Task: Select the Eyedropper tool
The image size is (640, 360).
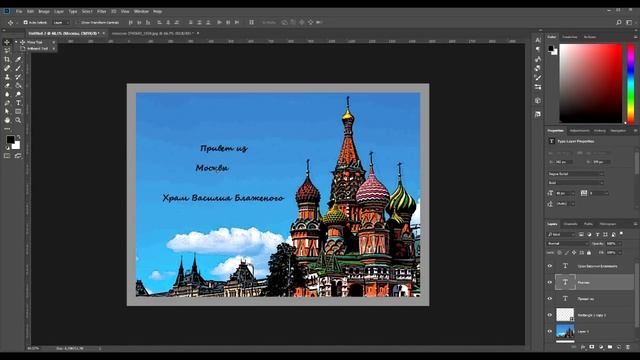Action: (18, 59)
